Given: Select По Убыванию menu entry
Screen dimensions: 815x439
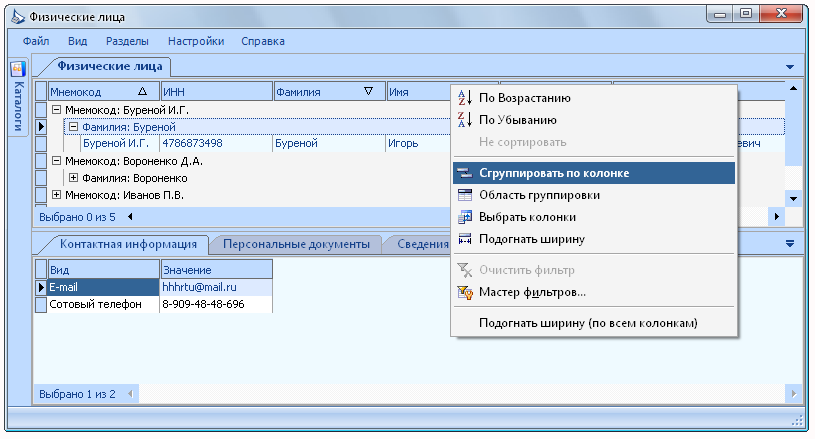Looking at the screenshot, I should click(594, 119).
